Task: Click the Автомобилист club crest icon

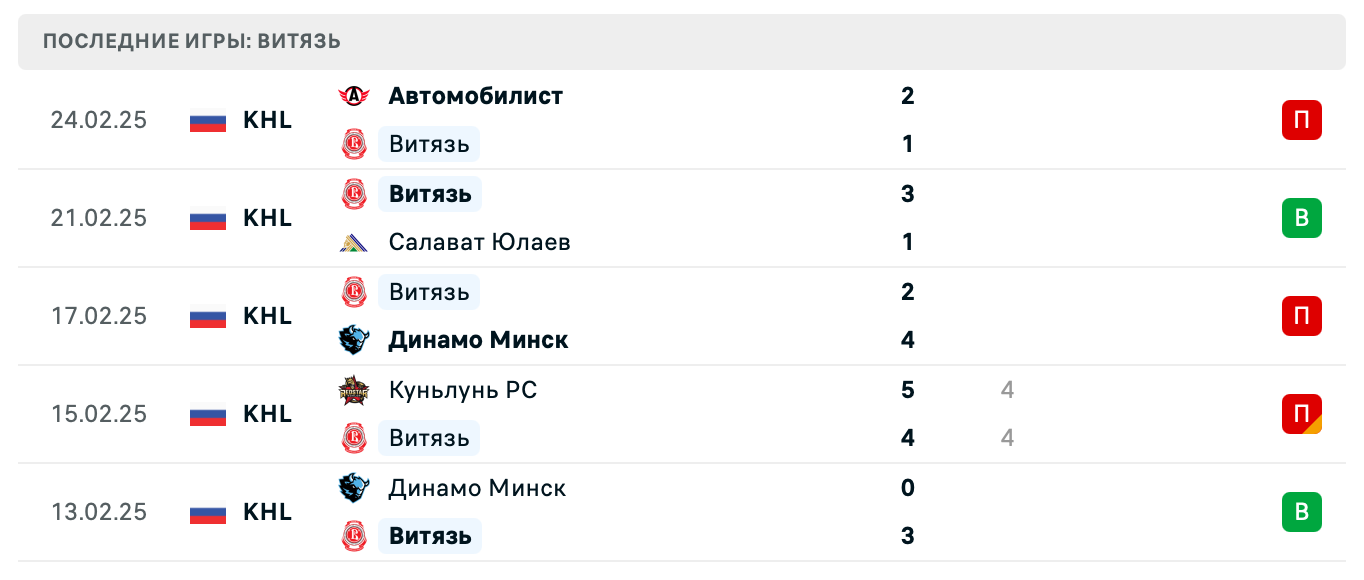Action: (x=352, y=96)
